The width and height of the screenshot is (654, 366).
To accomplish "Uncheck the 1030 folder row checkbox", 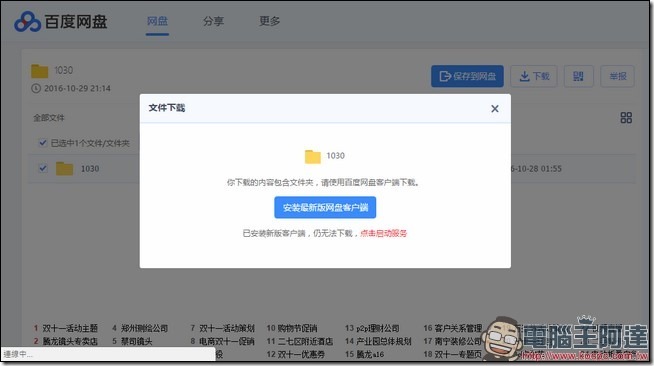I will [43, 168].
